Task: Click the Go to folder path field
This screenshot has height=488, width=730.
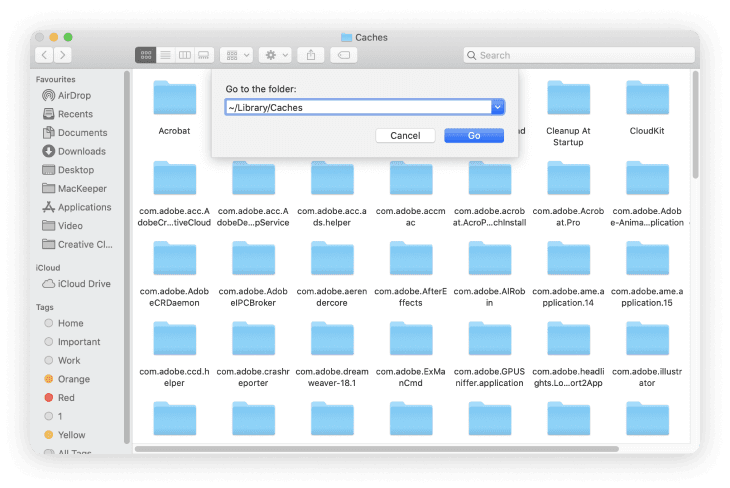Action: [358, 107]
